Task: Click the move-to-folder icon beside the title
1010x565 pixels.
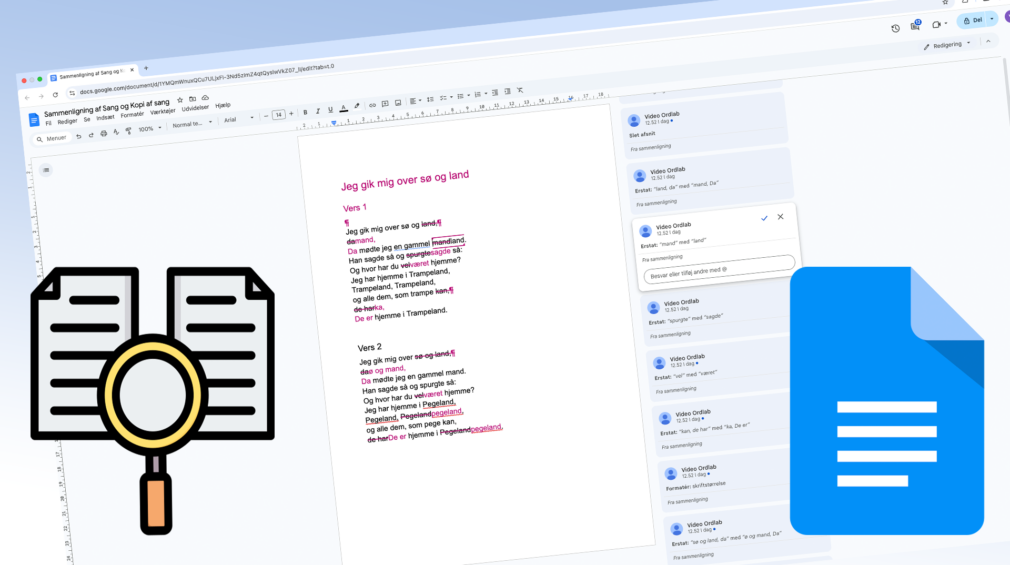Action: click(193, 99)
